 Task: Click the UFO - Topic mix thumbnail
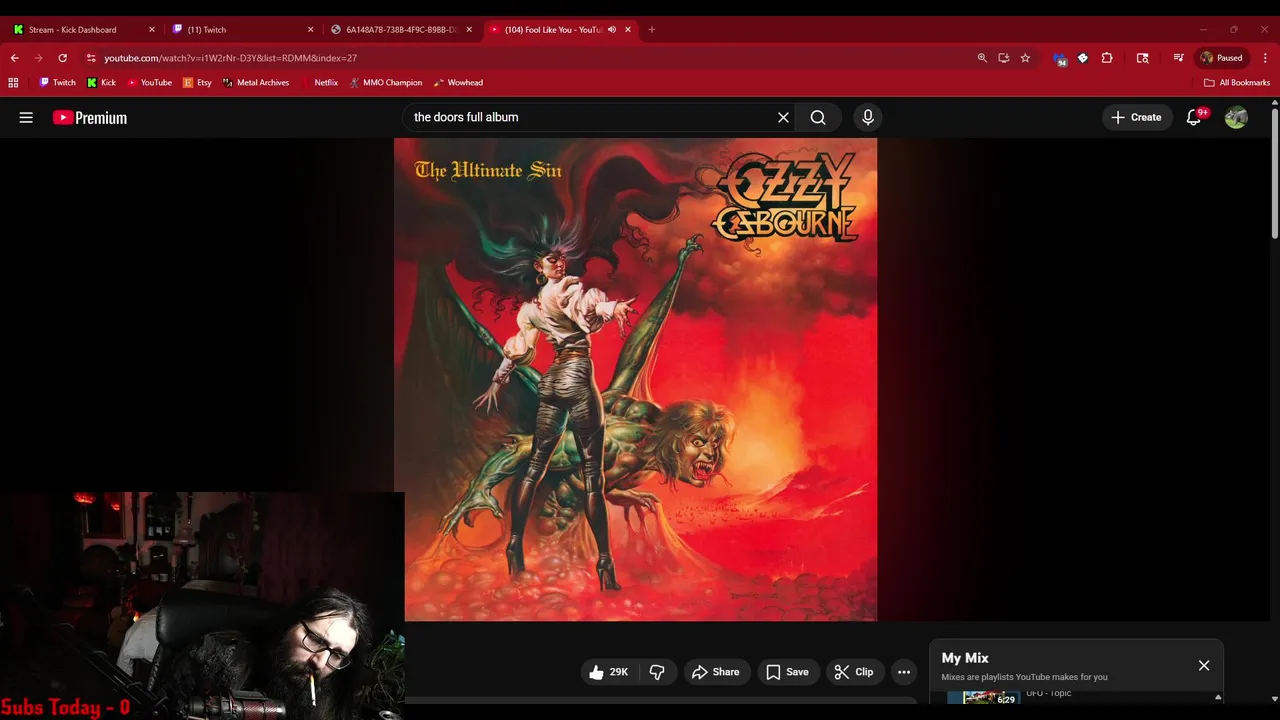point(983,697)
